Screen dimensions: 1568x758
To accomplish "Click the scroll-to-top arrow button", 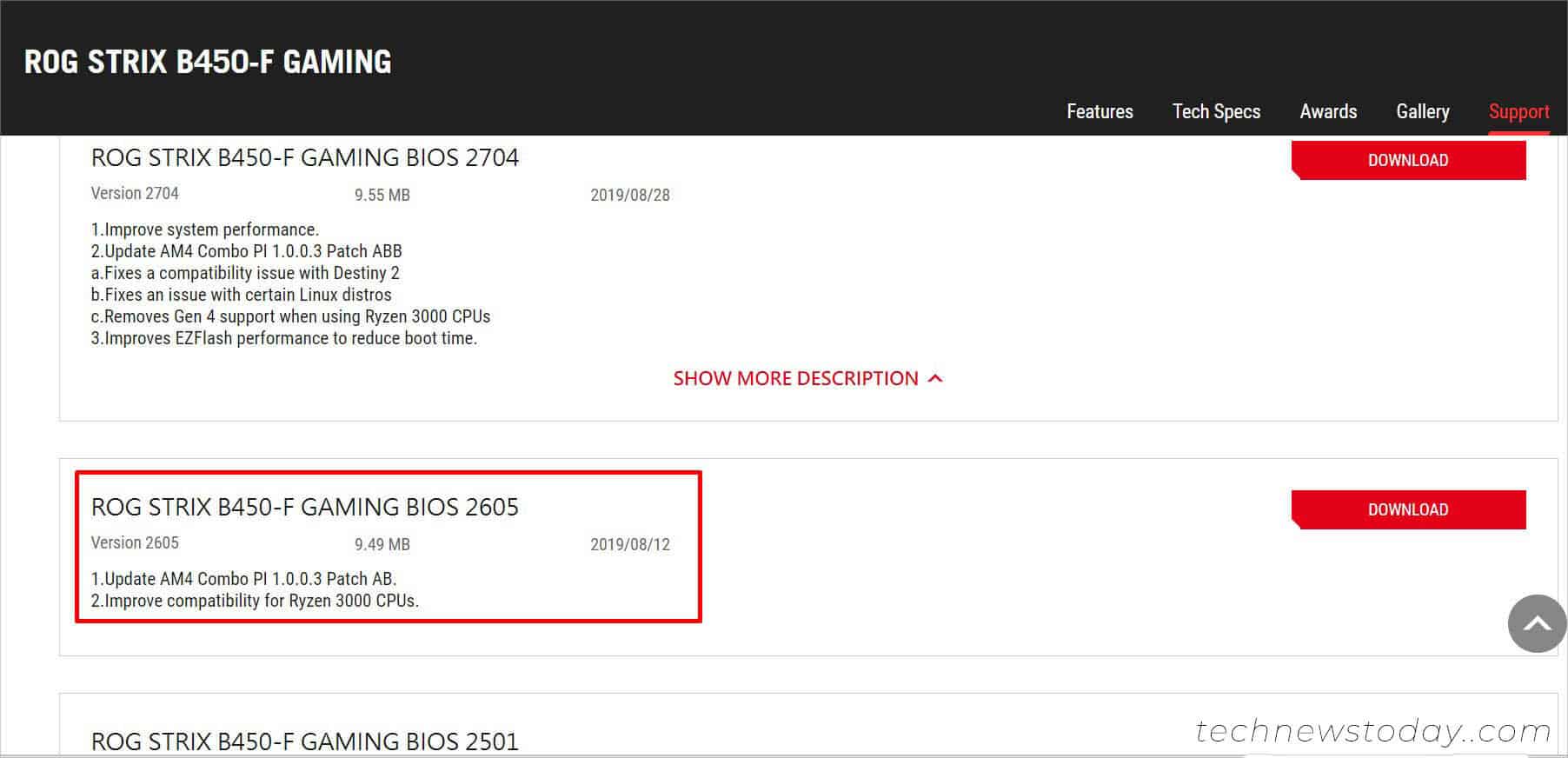I will (1537, 623).
